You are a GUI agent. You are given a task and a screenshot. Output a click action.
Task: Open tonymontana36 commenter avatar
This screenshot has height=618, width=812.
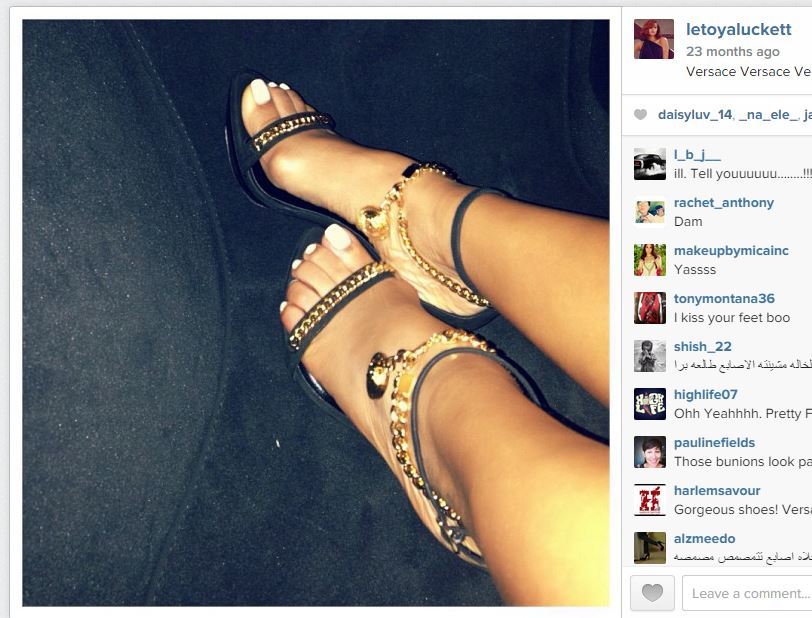[x=650, y=308]
